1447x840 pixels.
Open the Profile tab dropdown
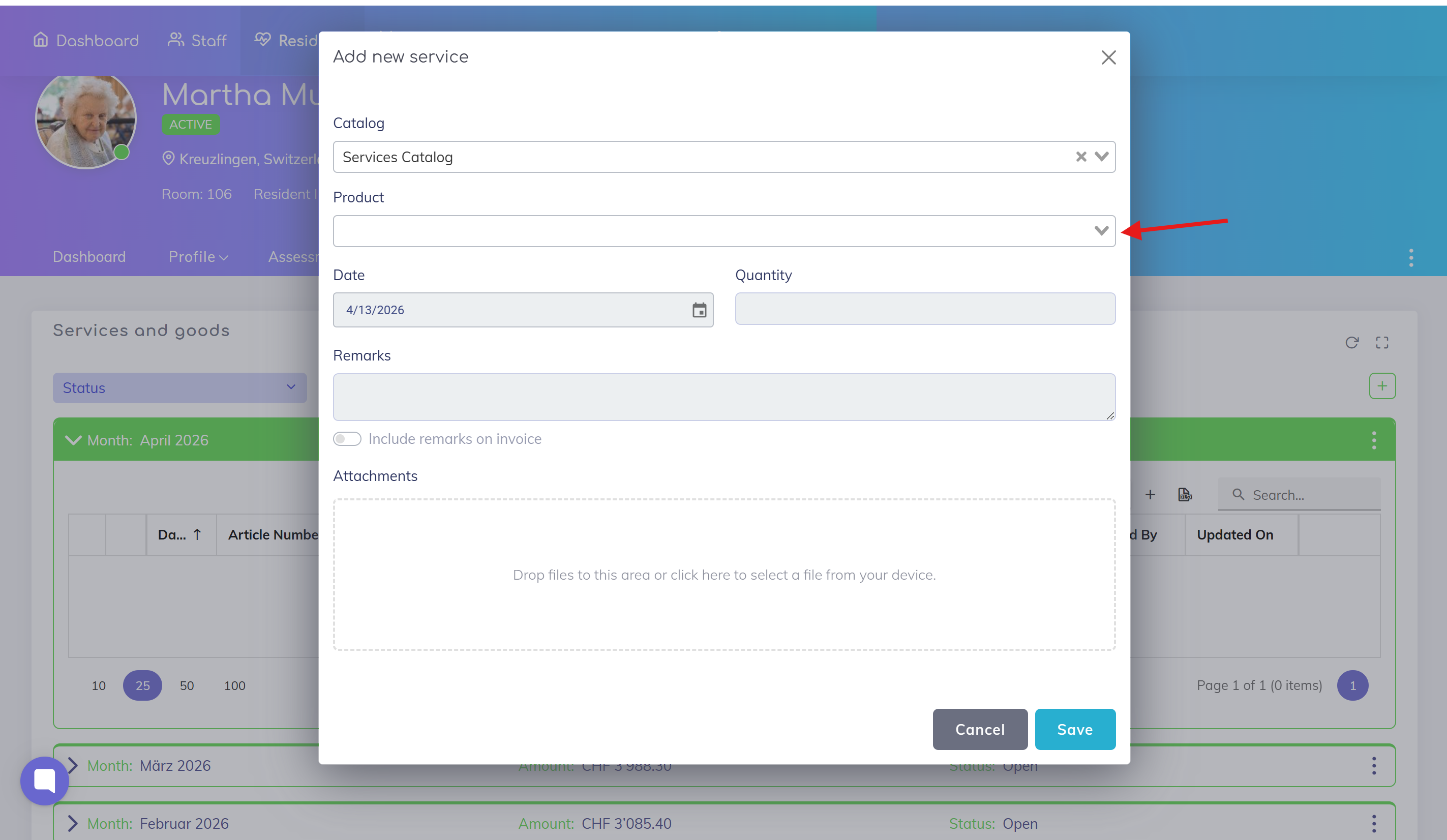(198, 257)
